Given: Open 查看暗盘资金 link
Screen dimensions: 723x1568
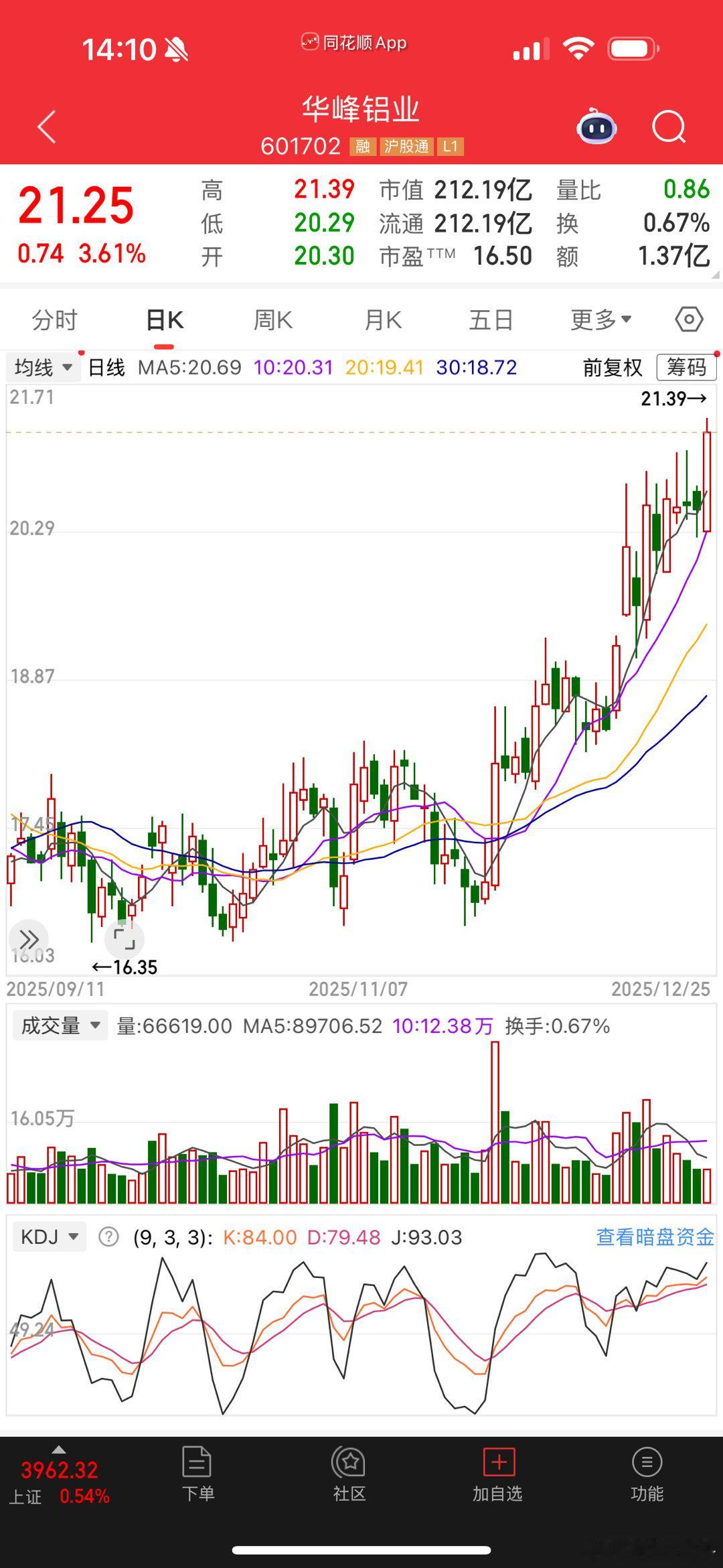Looking at the screenshot, I should (655, 1236).
